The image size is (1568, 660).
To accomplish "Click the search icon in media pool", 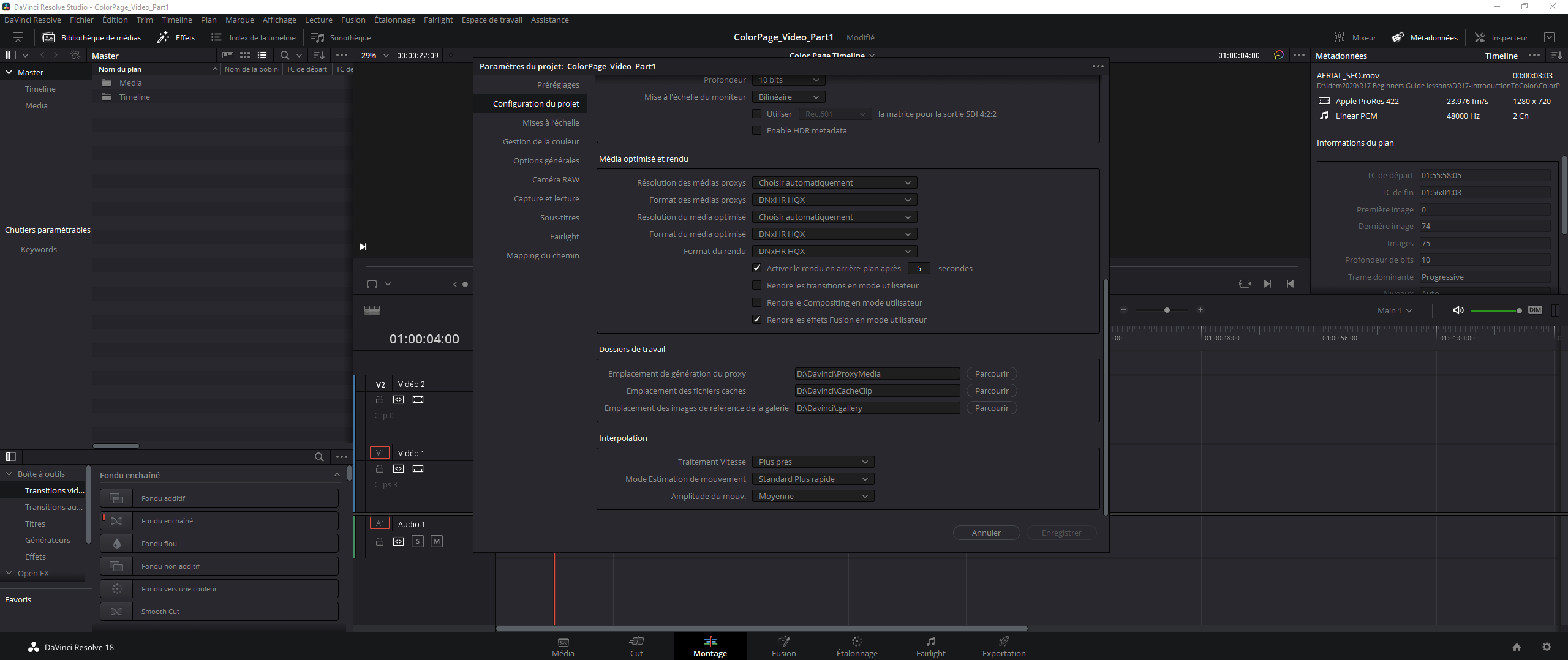I will (x=285, y=55).
